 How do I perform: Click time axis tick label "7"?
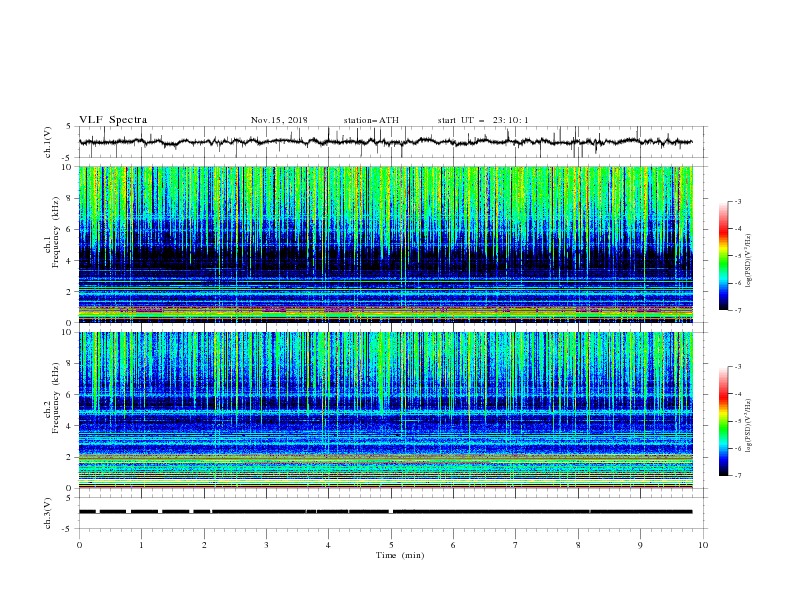(x=516, y=545)
